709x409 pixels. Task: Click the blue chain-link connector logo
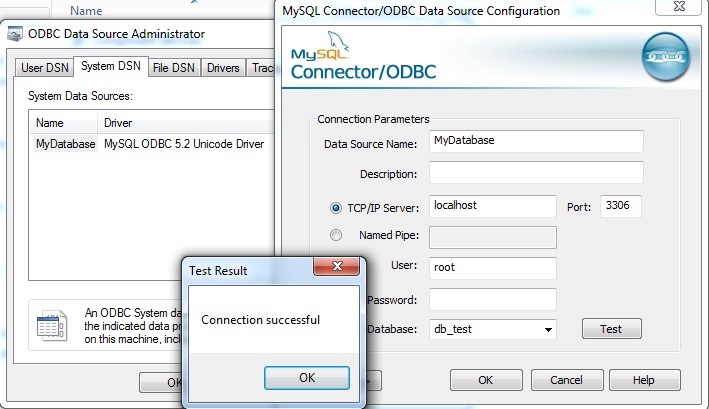(x=666, y=56)
